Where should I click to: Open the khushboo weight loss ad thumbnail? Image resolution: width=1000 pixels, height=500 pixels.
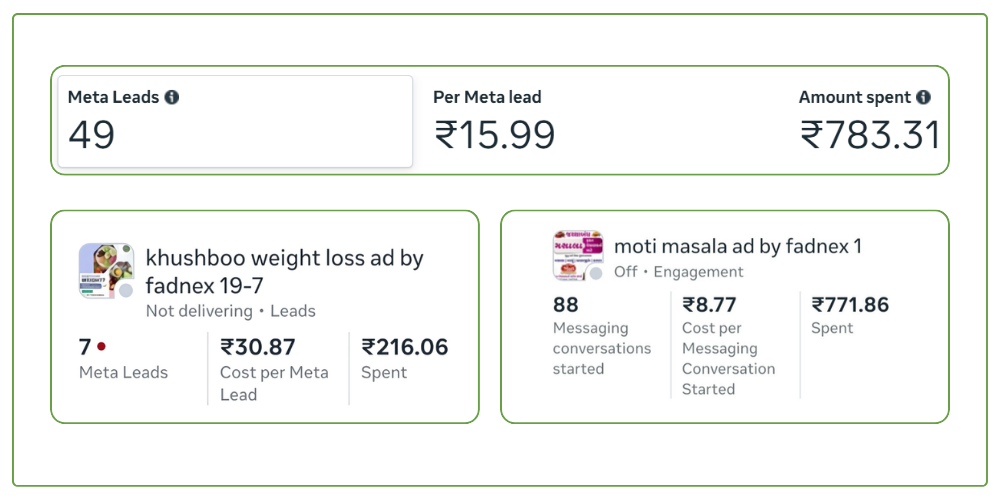click(105, 270)
